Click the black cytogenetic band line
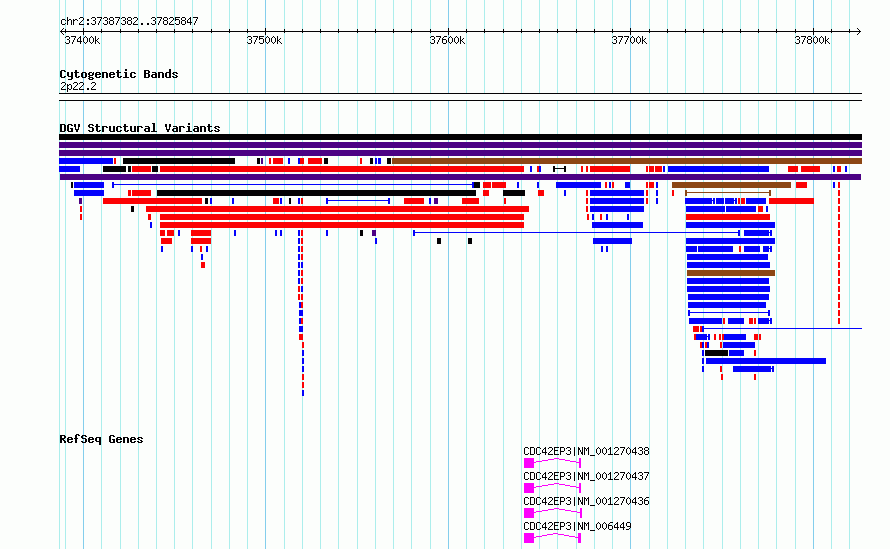890x549 pixels. (460, 97)
